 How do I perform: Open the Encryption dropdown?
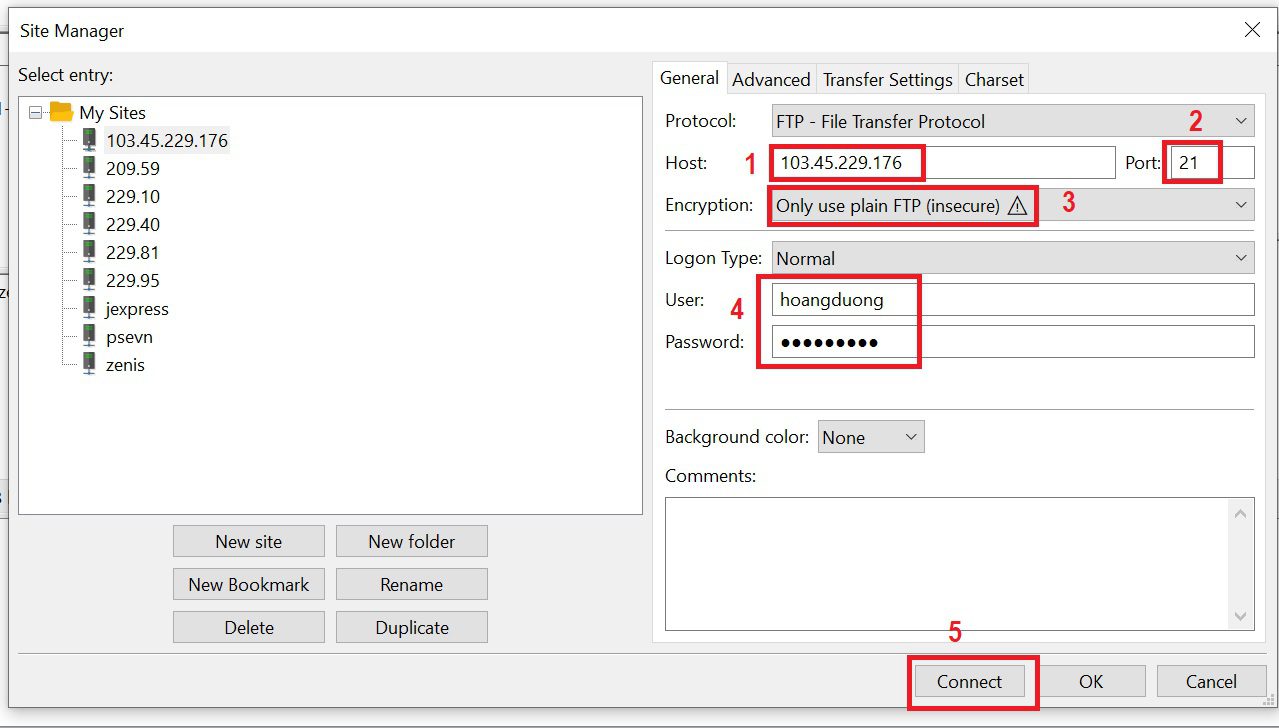(x=1013, y=205)
